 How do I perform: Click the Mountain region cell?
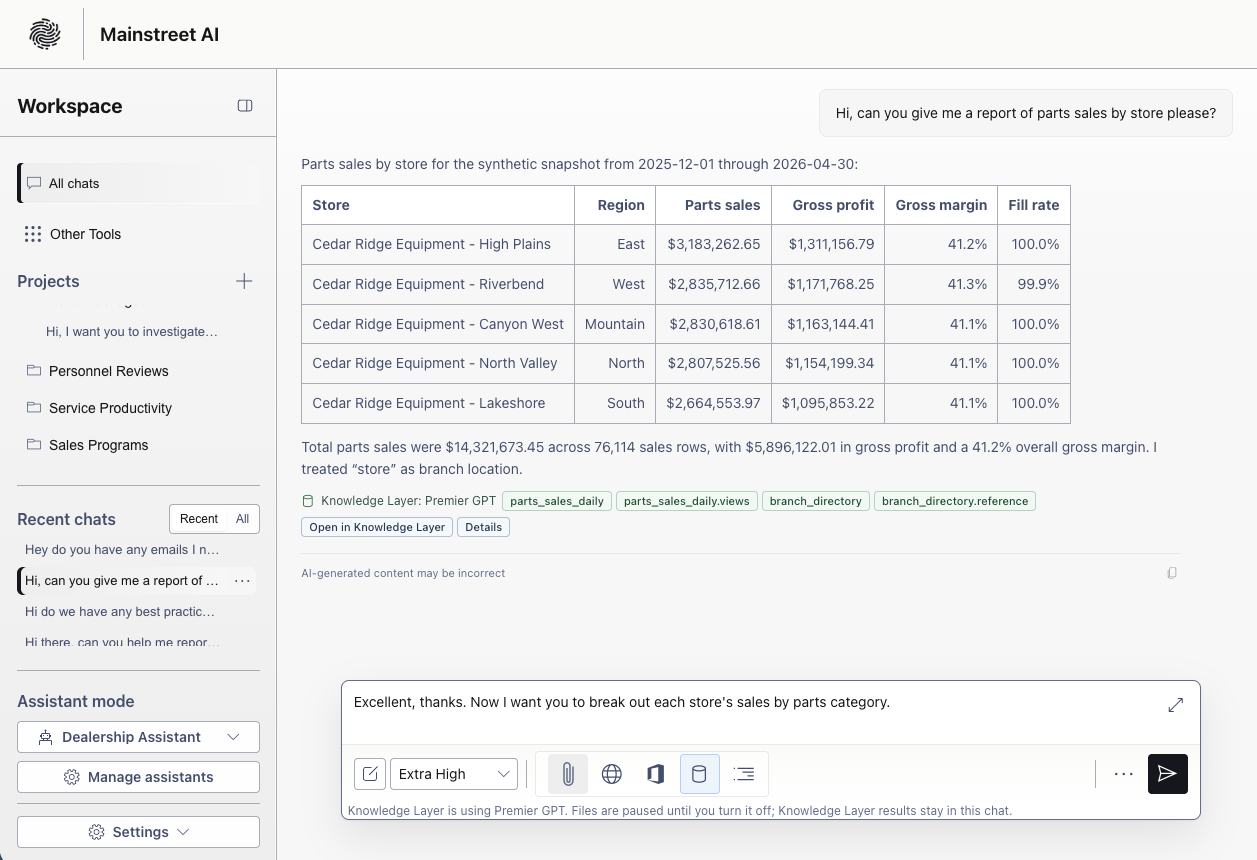coord(615,324)
